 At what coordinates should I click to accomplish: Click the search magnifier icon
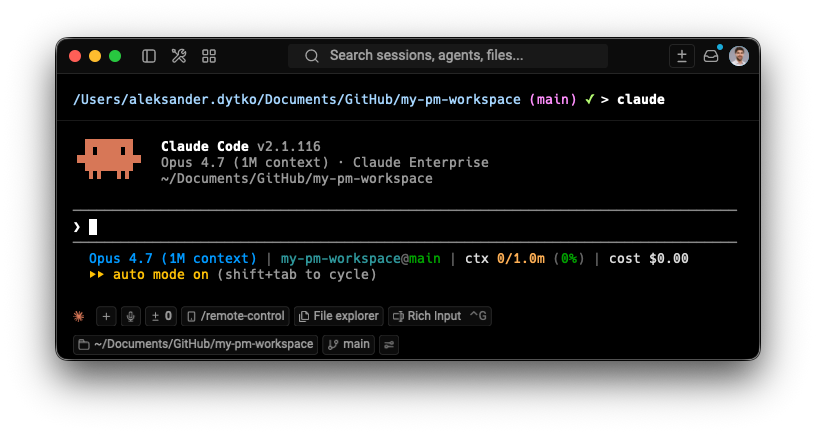coord(312,56)
